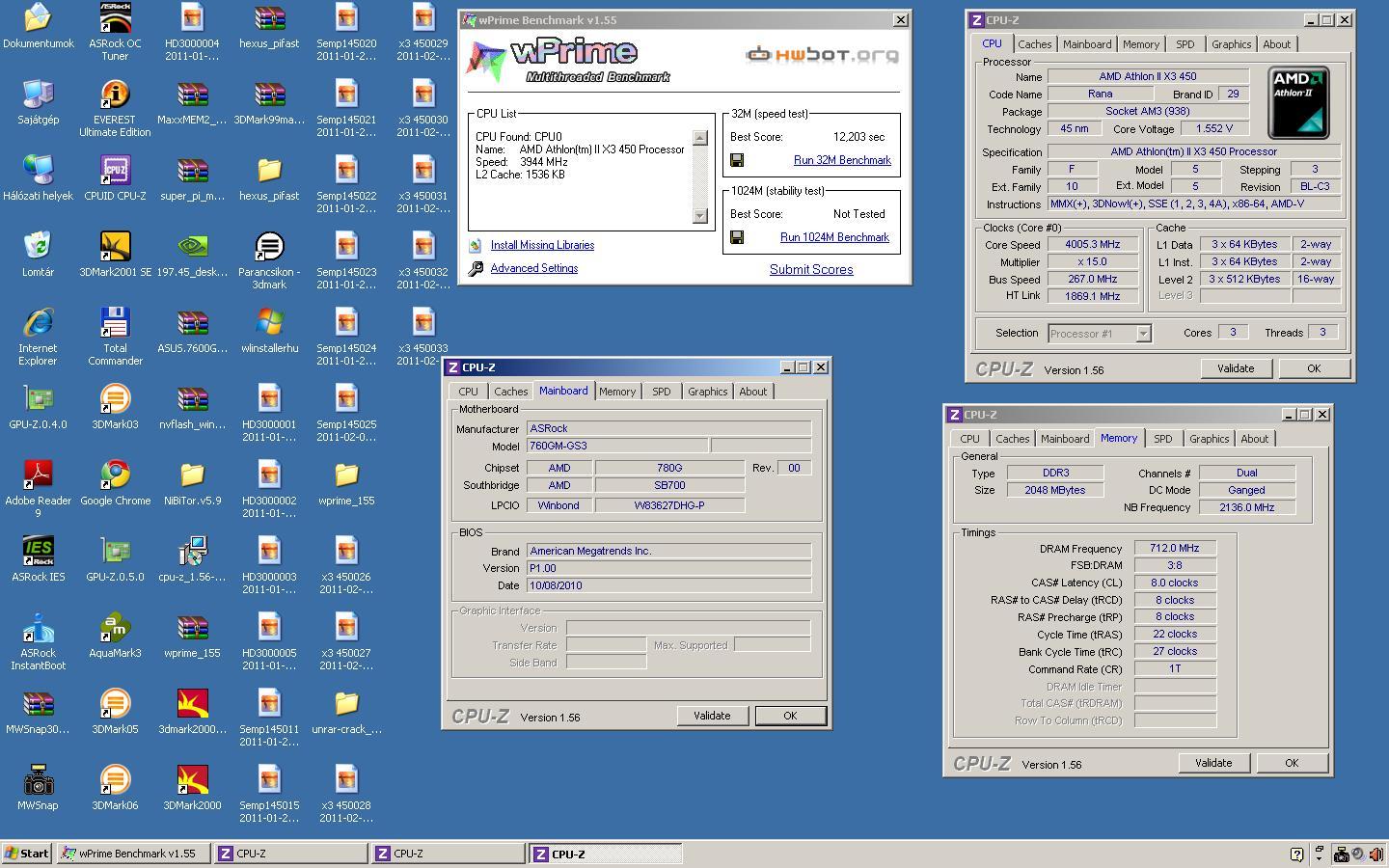Switch to wPrime Benchmark taskbar button
The height and width of the screenshot is (868, 1389).
(134, 854)
